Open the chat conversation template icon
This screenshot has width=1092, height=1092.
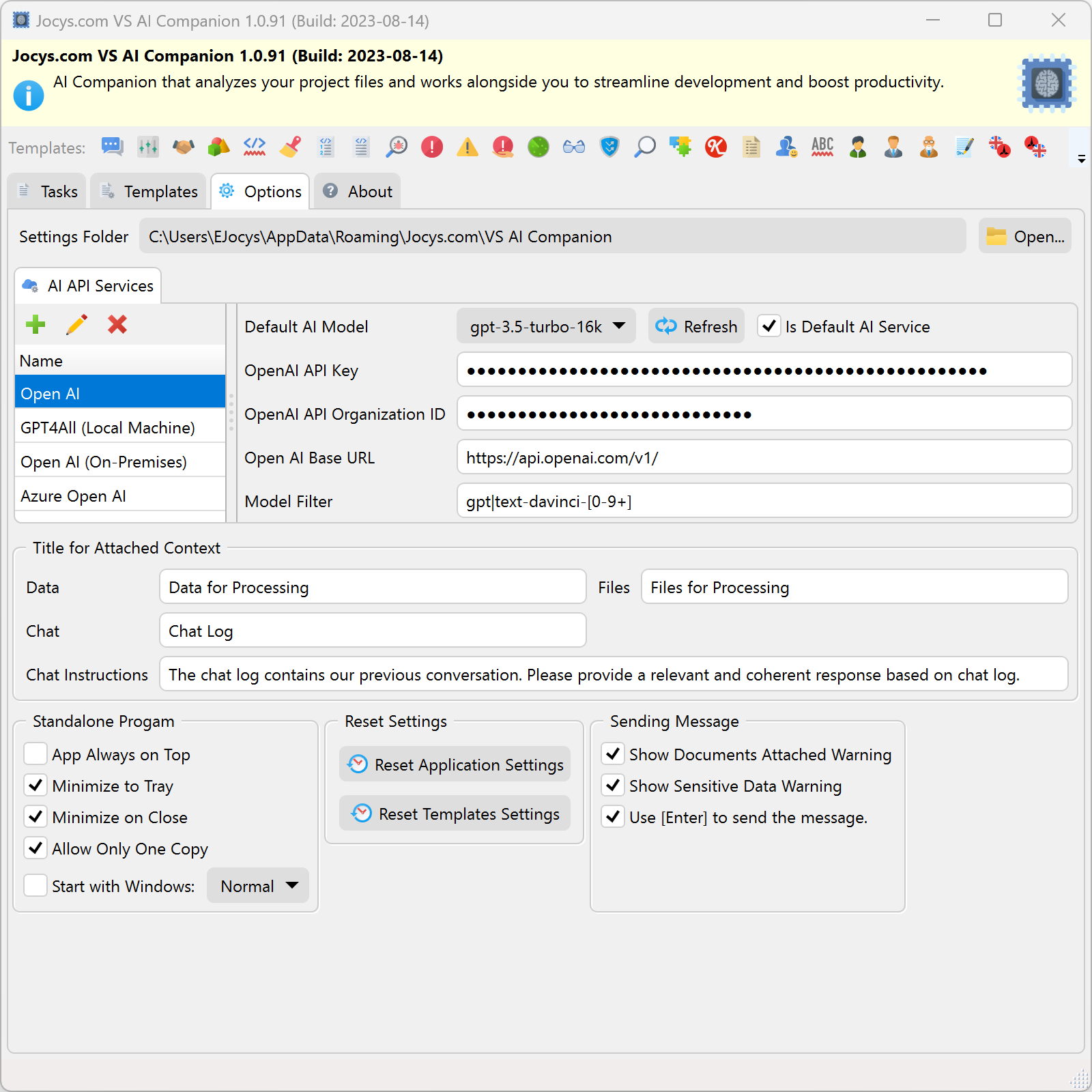(x=112, y=147)
